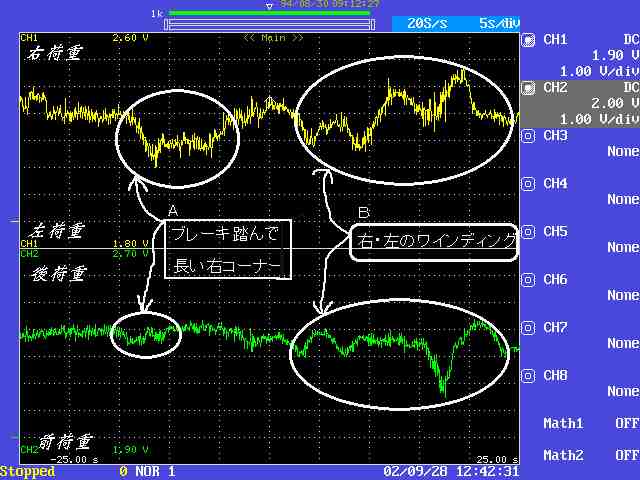Click the None value for CH7
This screenshot has height=480, width=640.
tap(623, 344)
